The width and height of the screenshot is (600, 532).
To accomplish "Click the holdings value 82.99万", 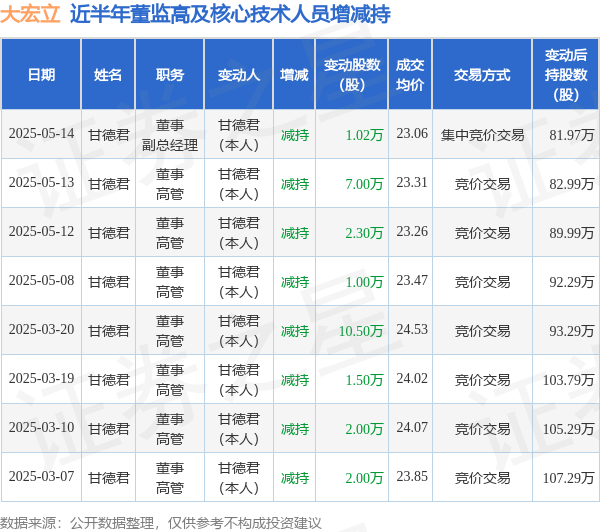I will pos(572,184).
